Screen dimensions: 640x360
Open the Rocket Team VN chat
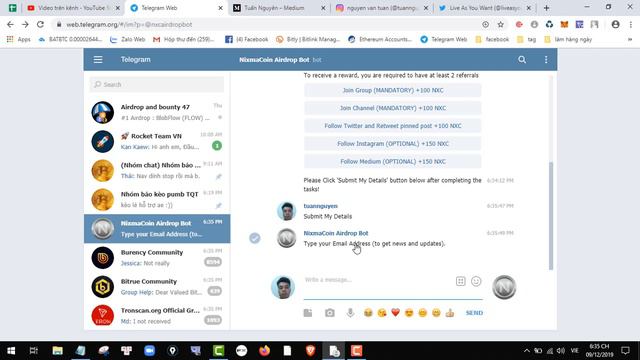[x=157, y=141]
